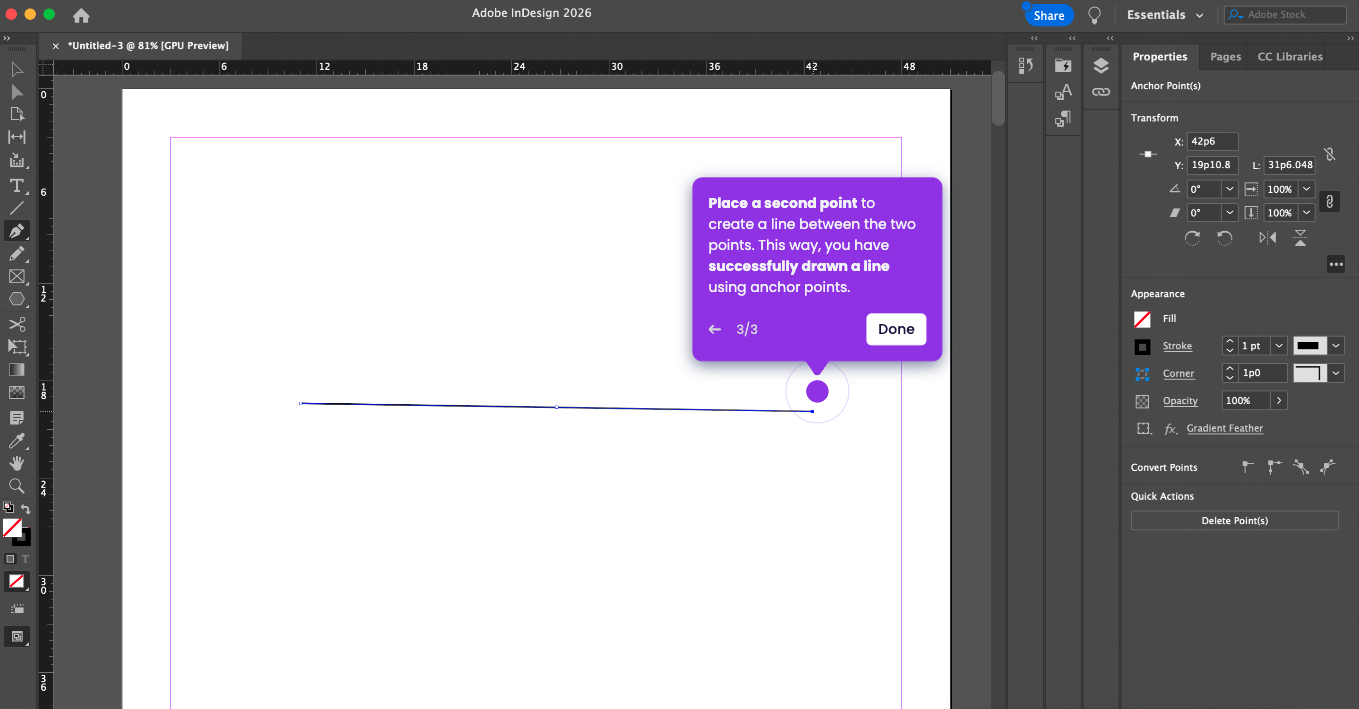Open the Essentials workspace switcher
Viewport: 1359px width, 709px height.
(x=1165, y=15)
